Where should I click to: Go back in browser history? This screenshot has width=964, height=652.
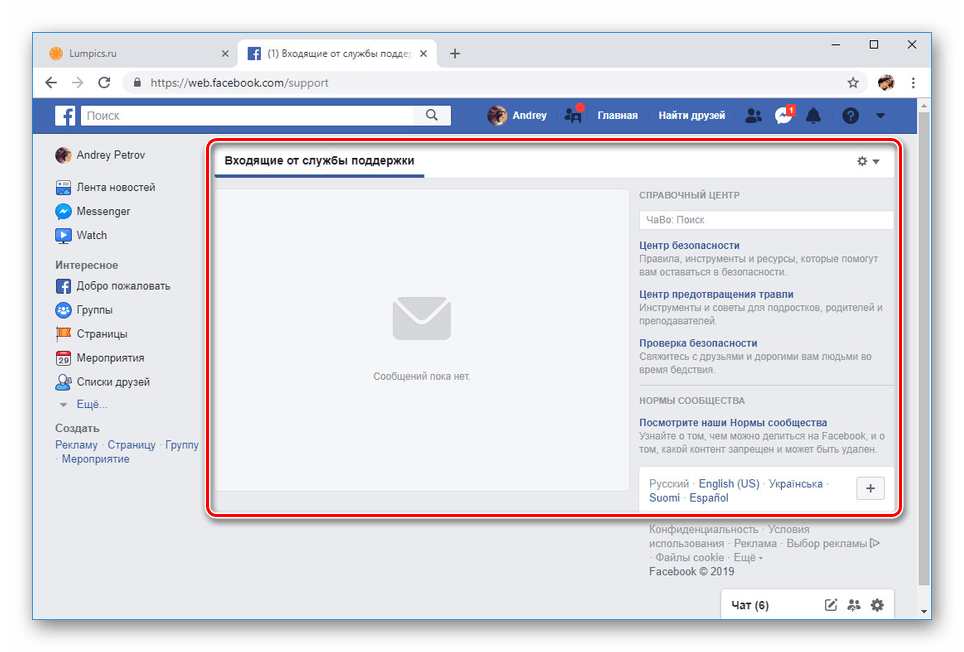pyautogui.click(x=51, y=82)
